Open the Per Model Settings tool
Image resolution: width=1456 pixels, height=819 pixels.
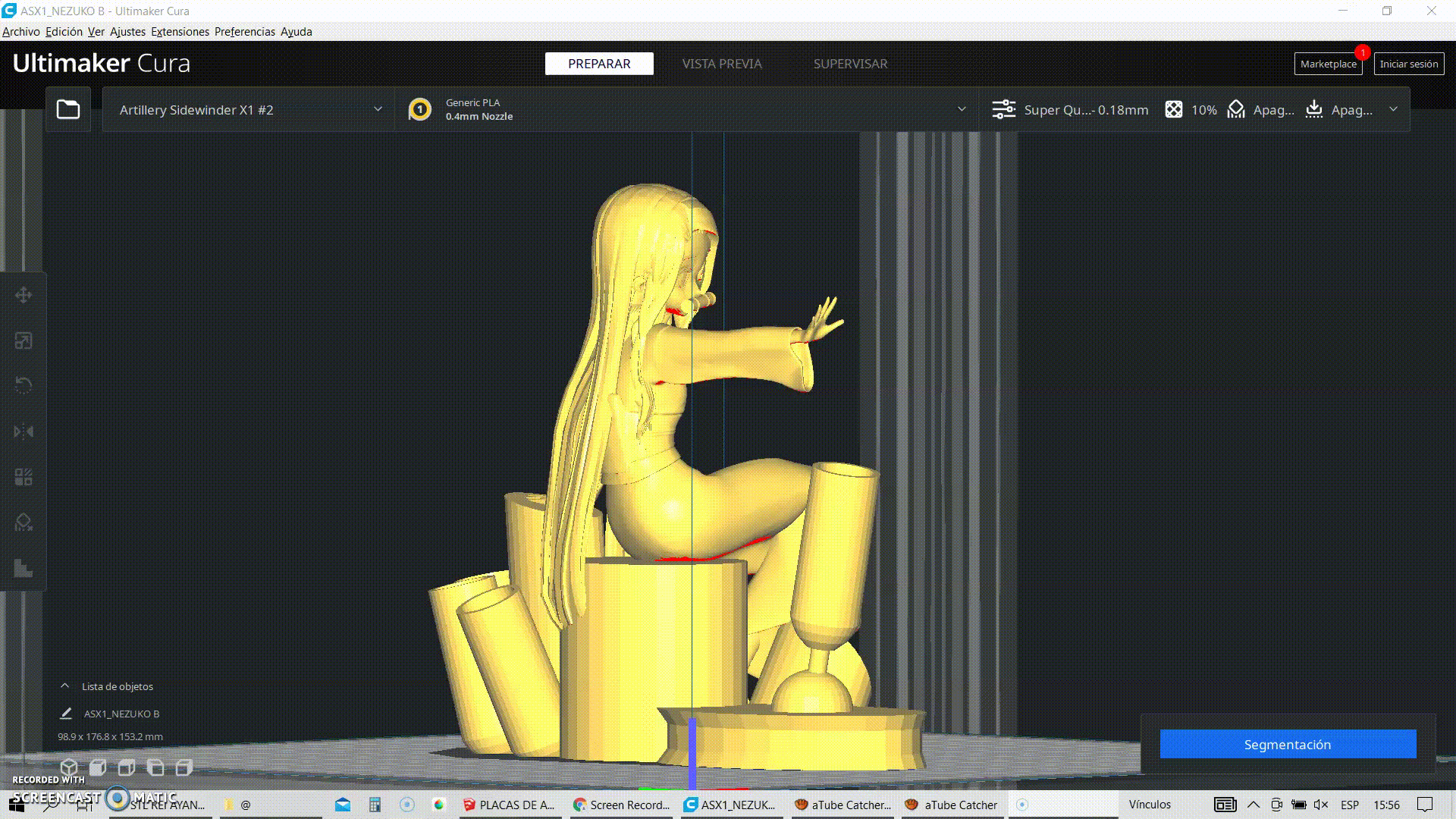point(24,477)
